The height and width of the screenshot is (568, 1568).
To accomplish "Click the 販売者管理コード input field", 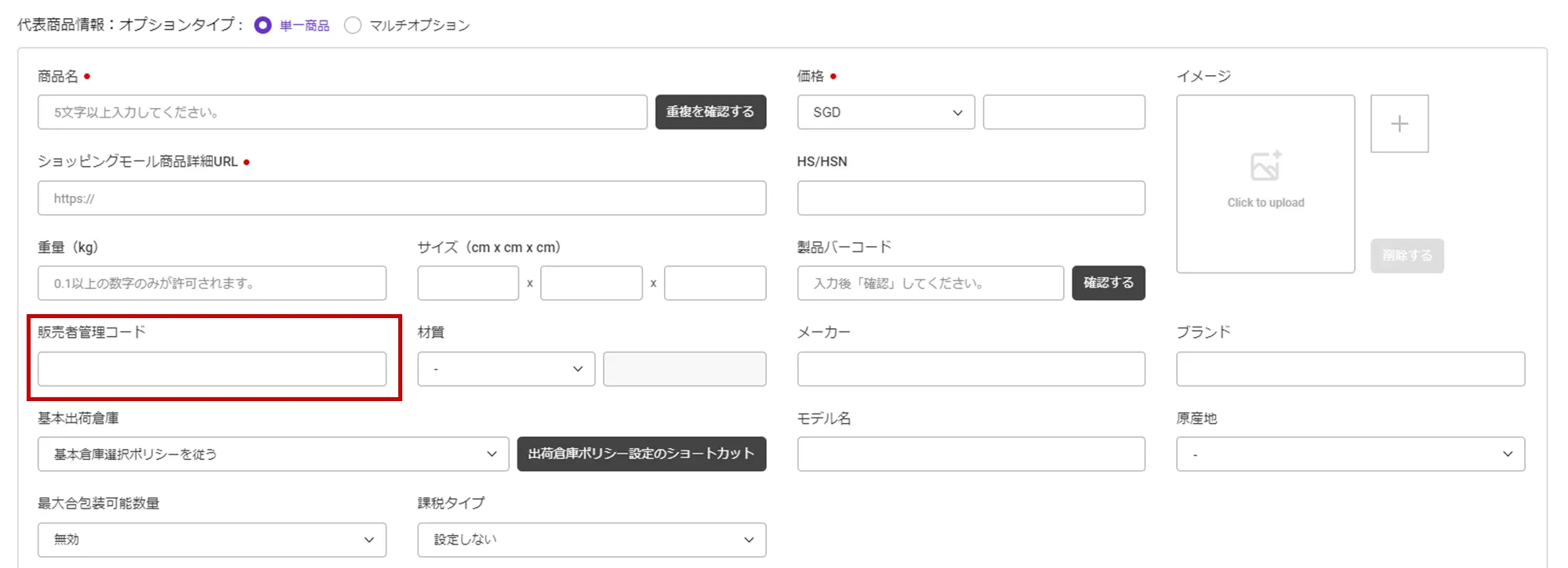I will tap(212, 369).
